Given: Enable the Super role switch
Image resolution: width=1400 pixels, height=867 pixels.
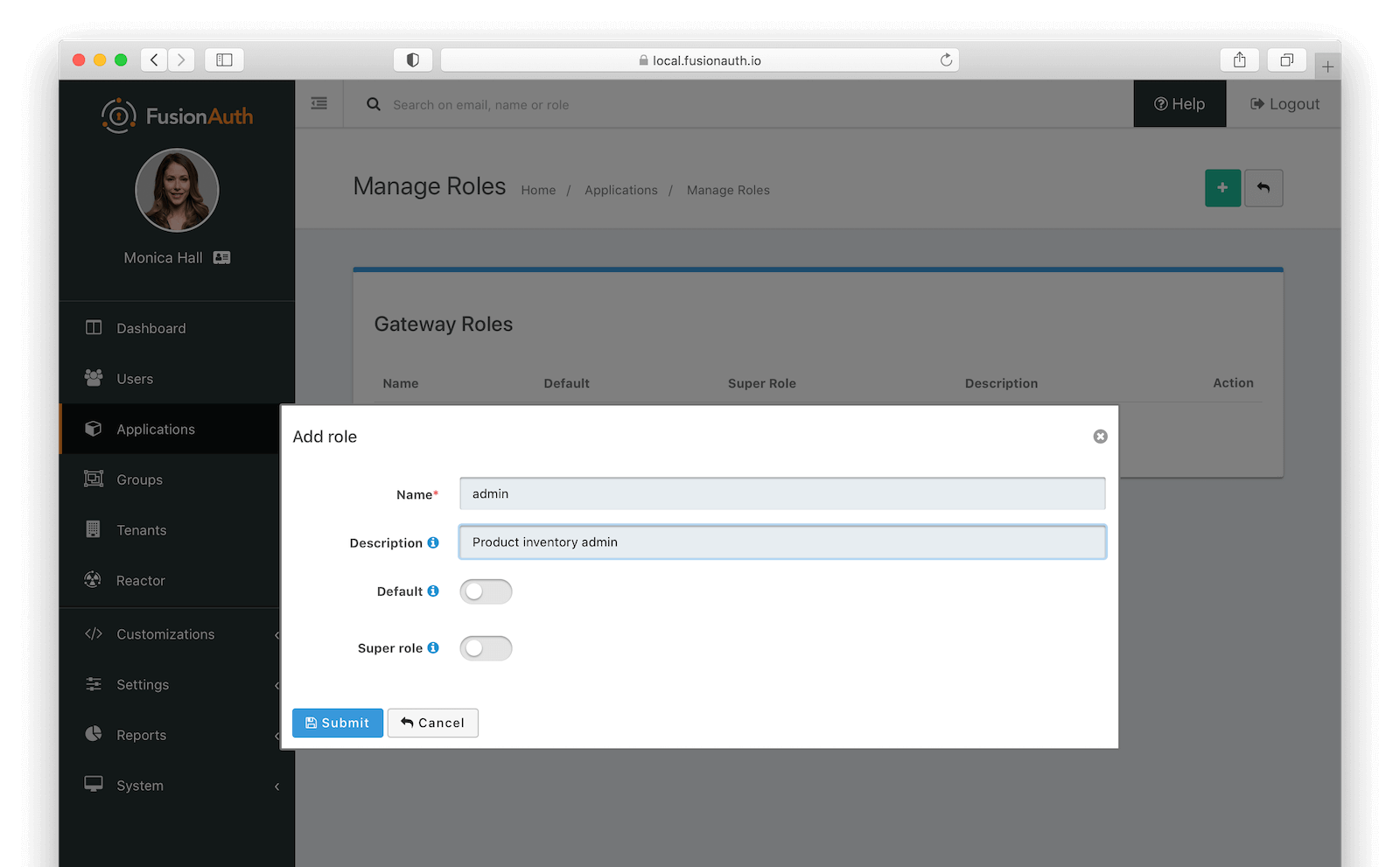Looking at the screenshot, I should [x=486, y=648].
